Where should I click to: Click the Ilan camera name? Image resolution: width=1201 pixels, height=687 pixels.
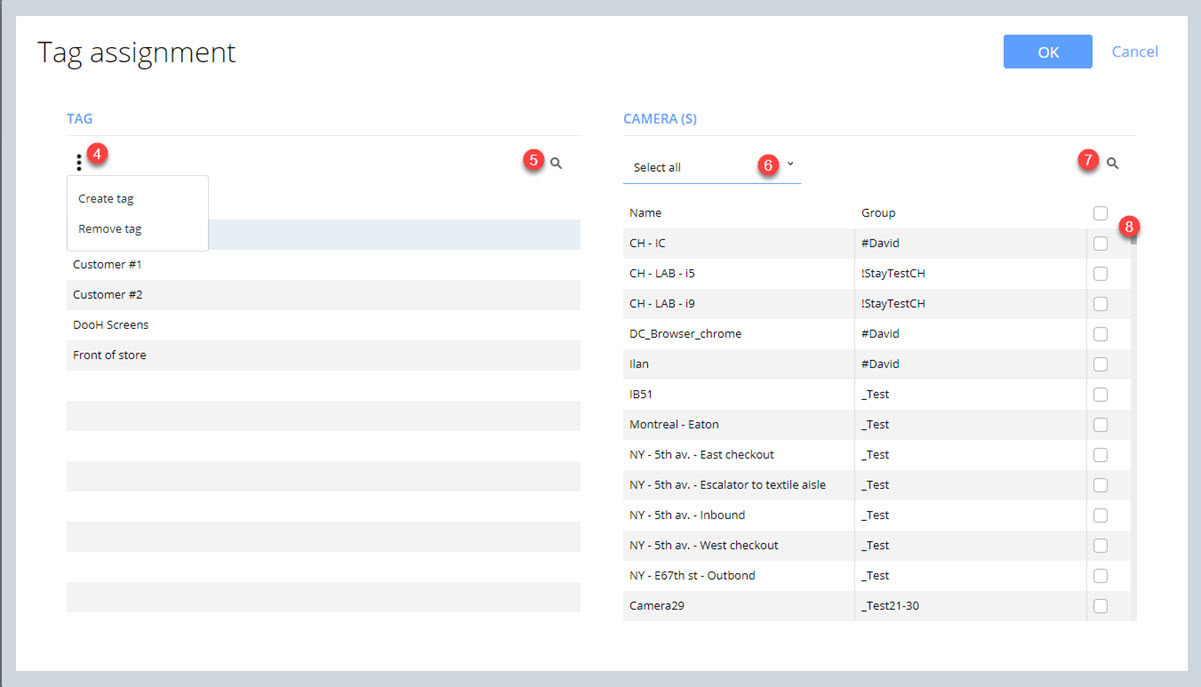click(638, 364)
